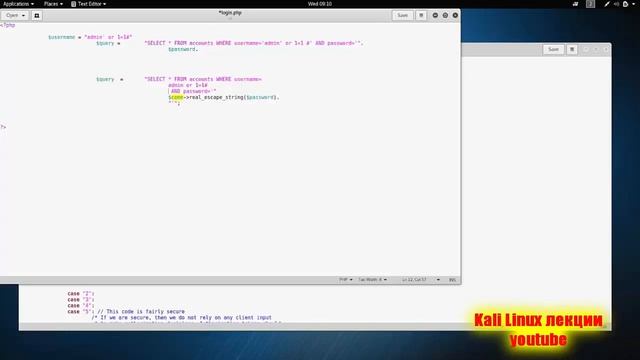Viewport: 640px width, 360px height.
Task: Open the Text Editor app menu
Action: [88, 4]
